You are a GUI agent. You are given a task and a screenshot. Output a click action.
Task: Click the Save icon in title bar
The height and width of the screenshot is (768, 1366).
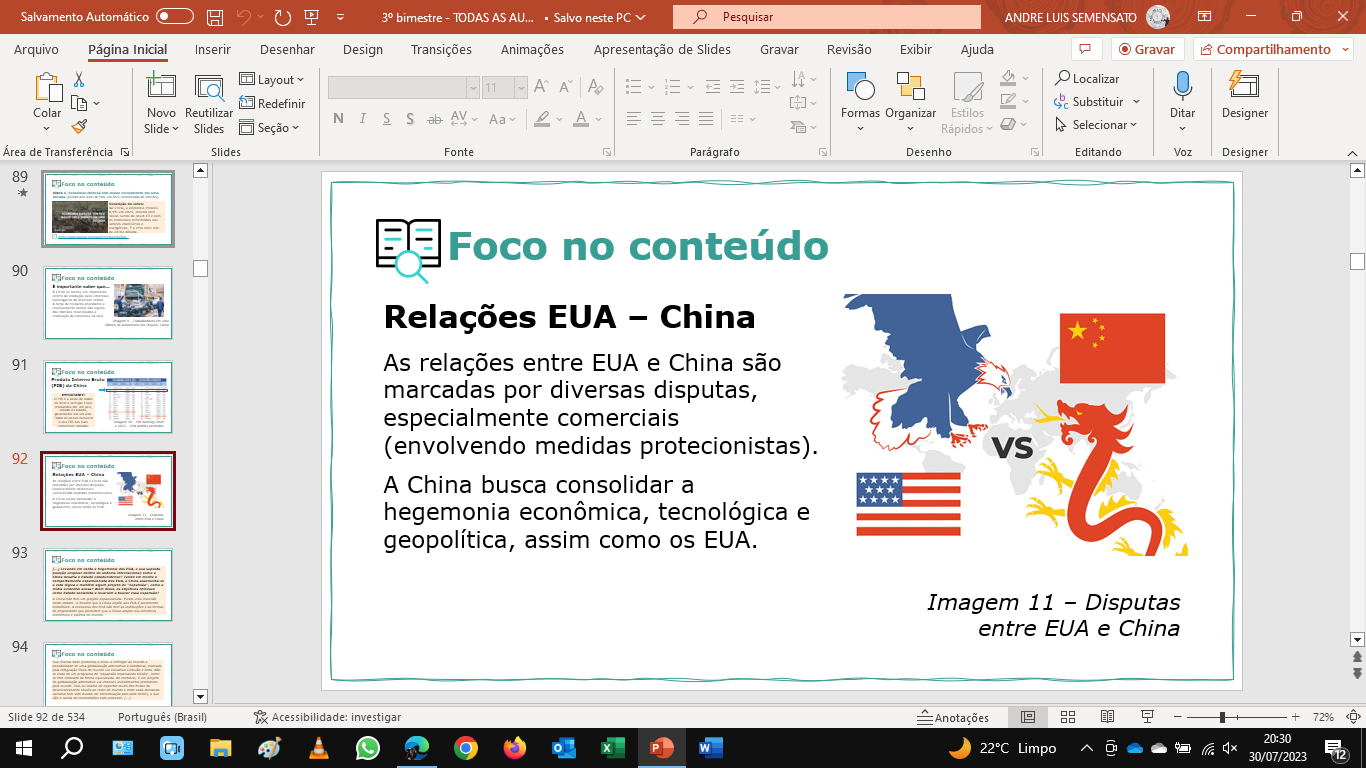215,17
